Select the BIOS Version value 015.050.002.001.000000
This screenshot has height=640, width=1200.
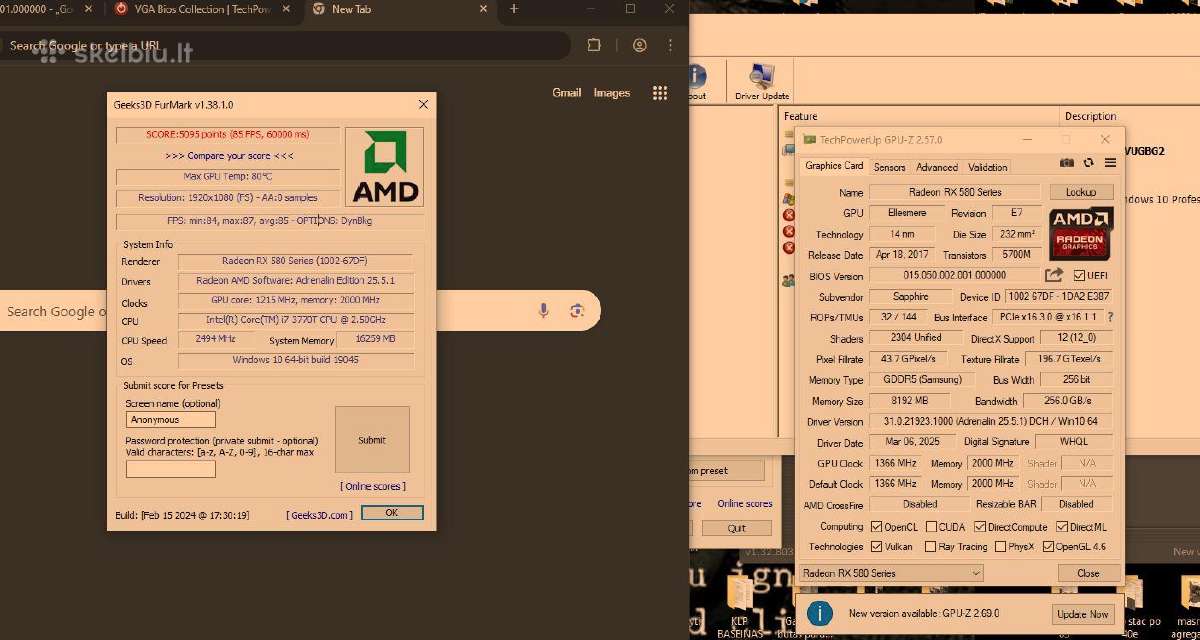point(954,276)
